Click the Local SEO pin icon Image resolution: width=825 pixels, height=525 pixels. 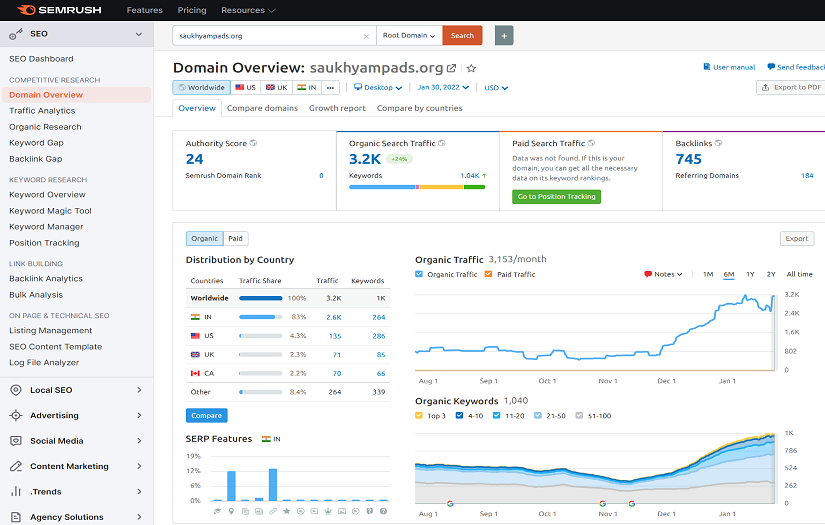tap(16, 390)
